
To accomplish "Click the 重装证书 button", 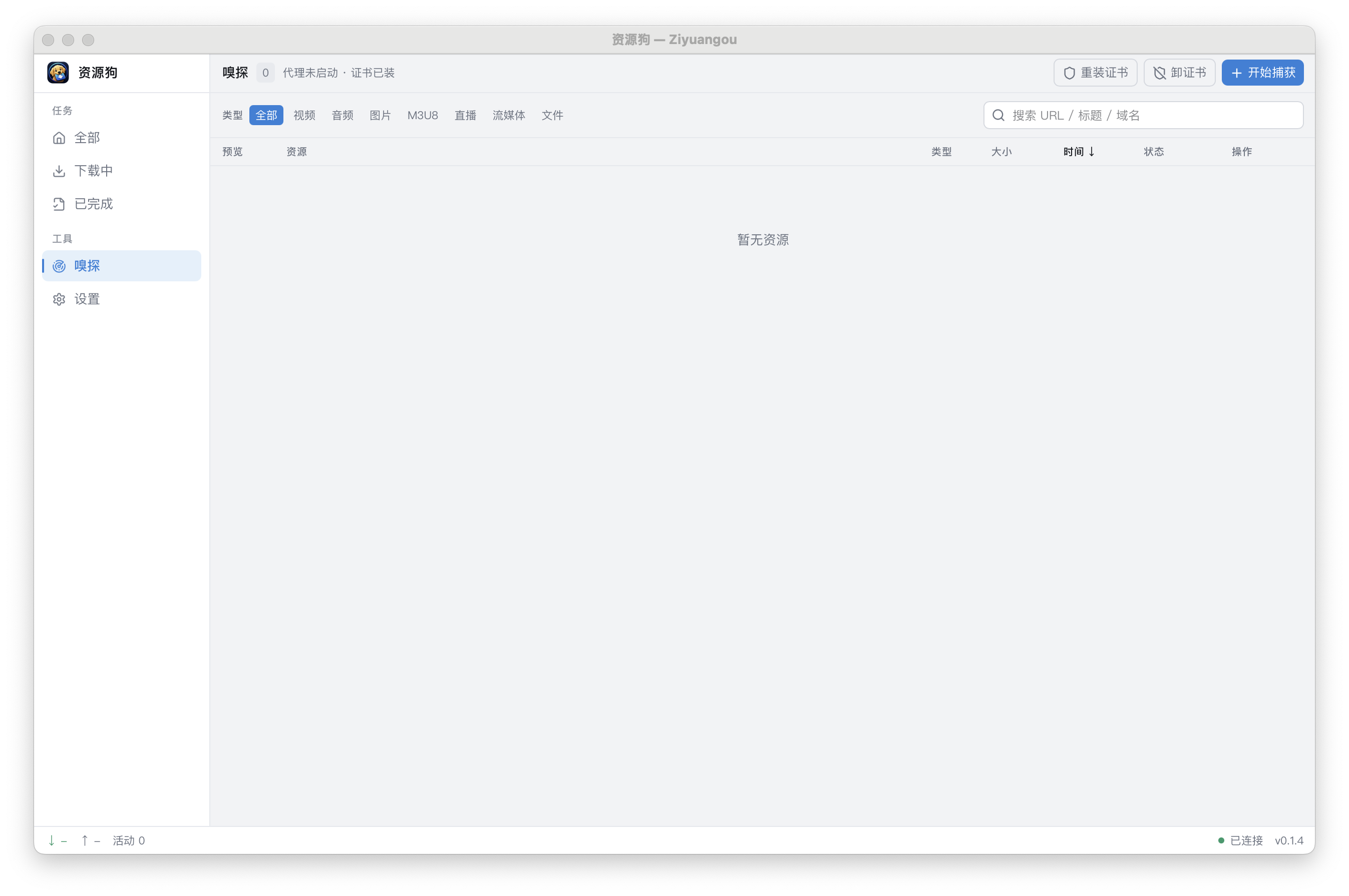I will pyautogui.click(x=1095, y=73).
